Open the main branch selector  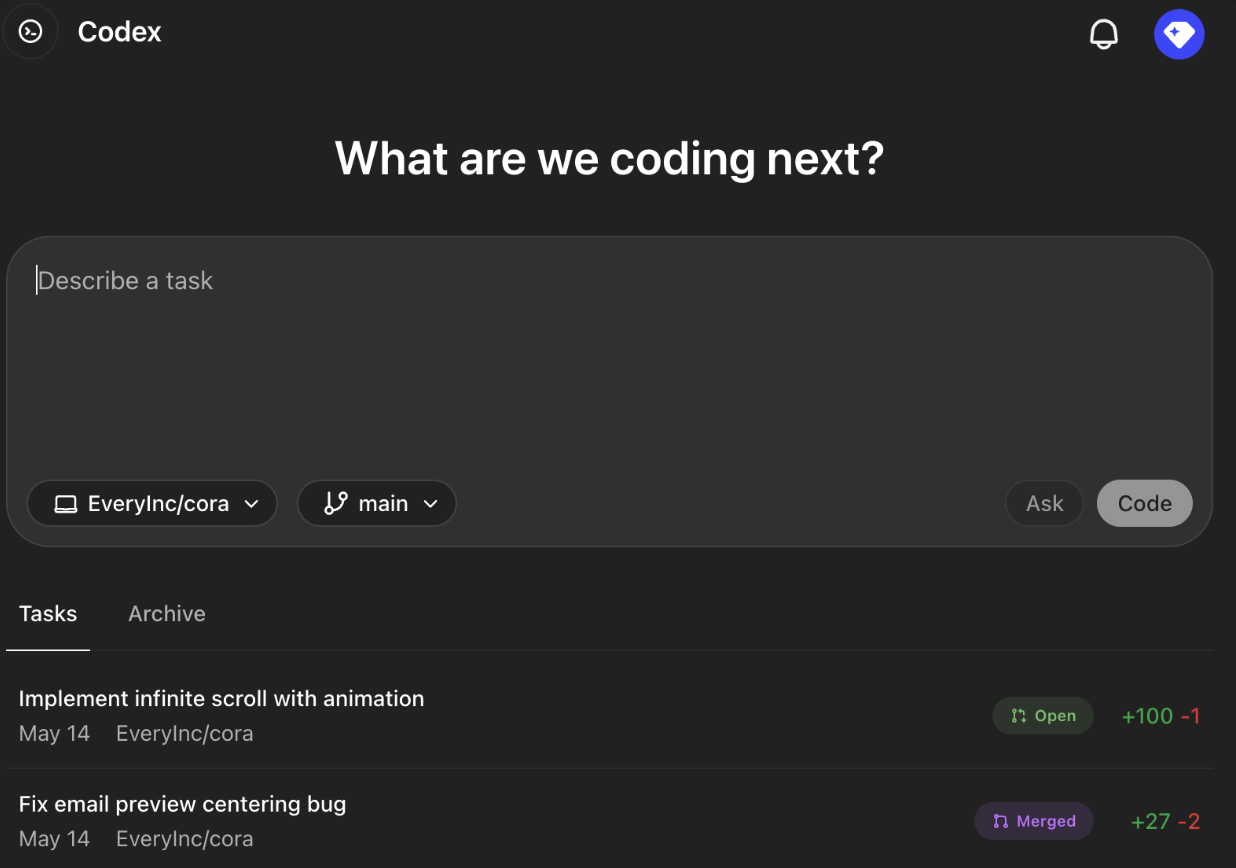[377, 503]
